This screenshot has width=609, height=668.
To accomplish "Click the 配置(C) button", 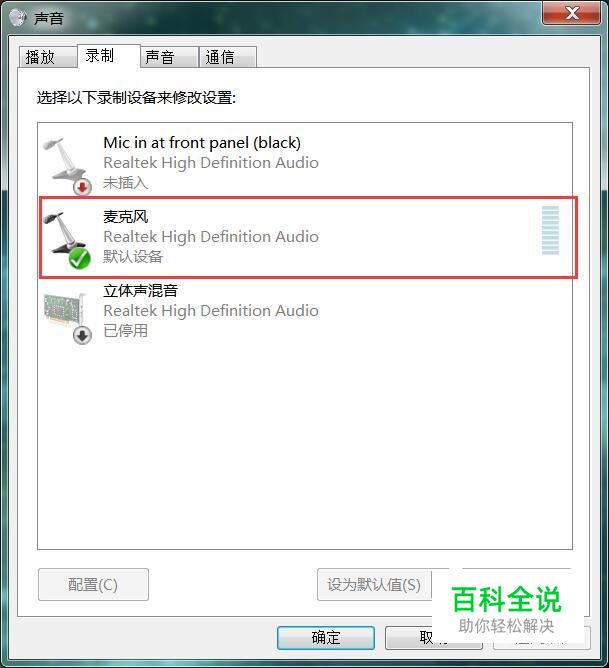I will 93,584.
